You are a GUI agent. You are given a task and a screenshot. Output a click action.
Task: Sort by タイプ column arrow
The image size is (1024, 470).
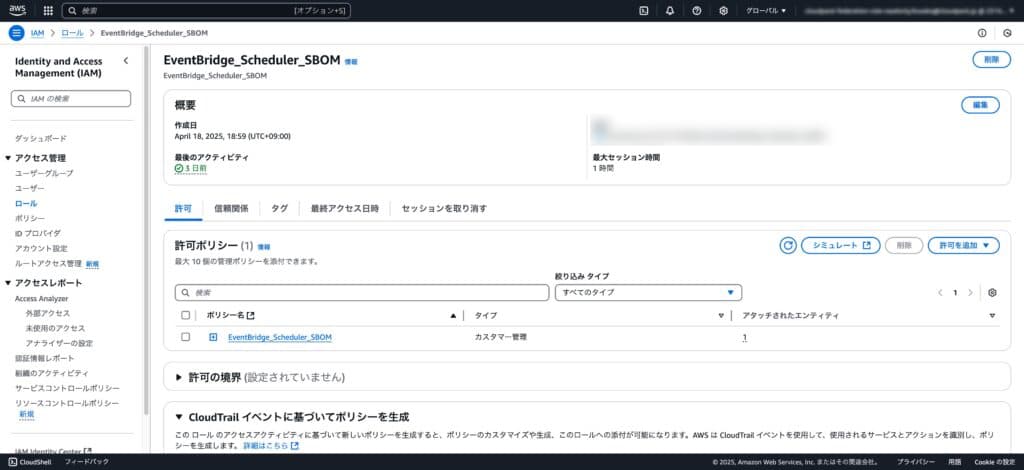721,315
